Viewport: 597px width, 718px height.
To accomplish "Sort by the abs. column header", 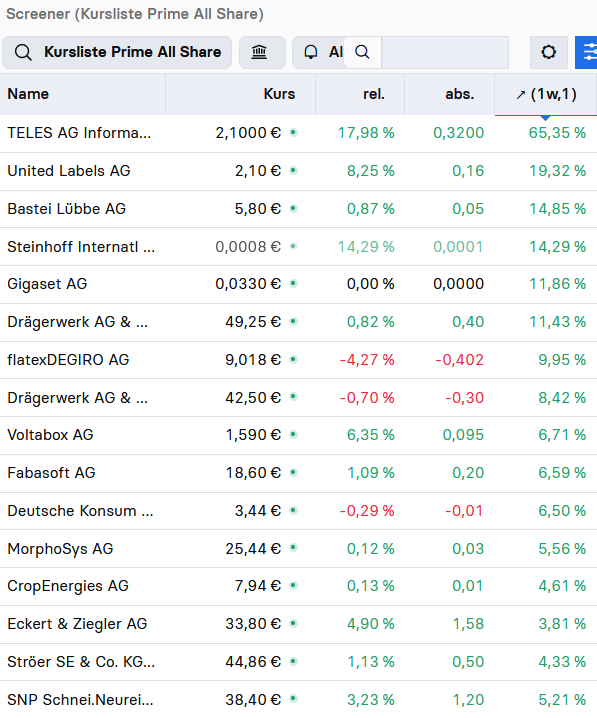I will (460, 94).
